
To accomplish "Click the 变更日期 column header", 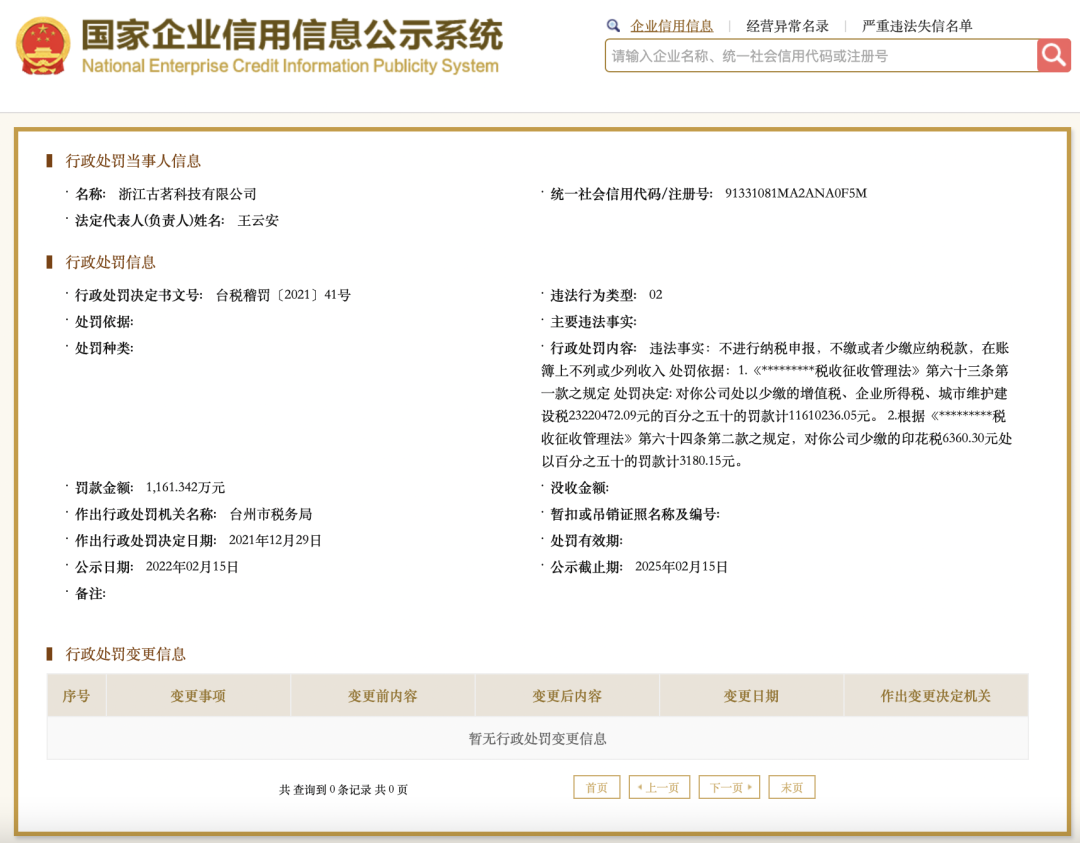I will tap(751, 696).
